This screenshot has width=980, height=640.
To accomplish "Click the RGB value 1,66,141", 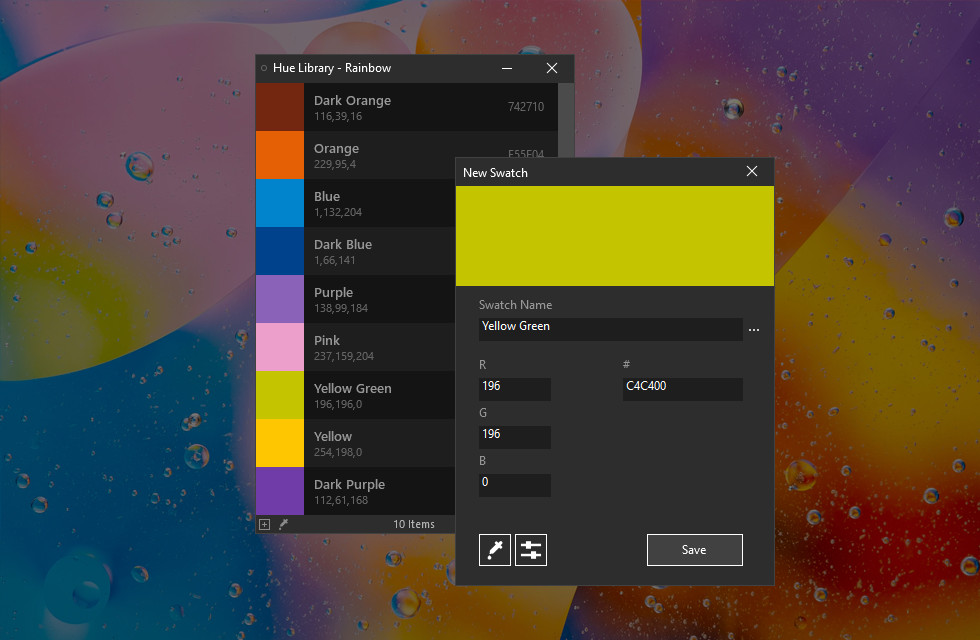I will pos(334,261).
